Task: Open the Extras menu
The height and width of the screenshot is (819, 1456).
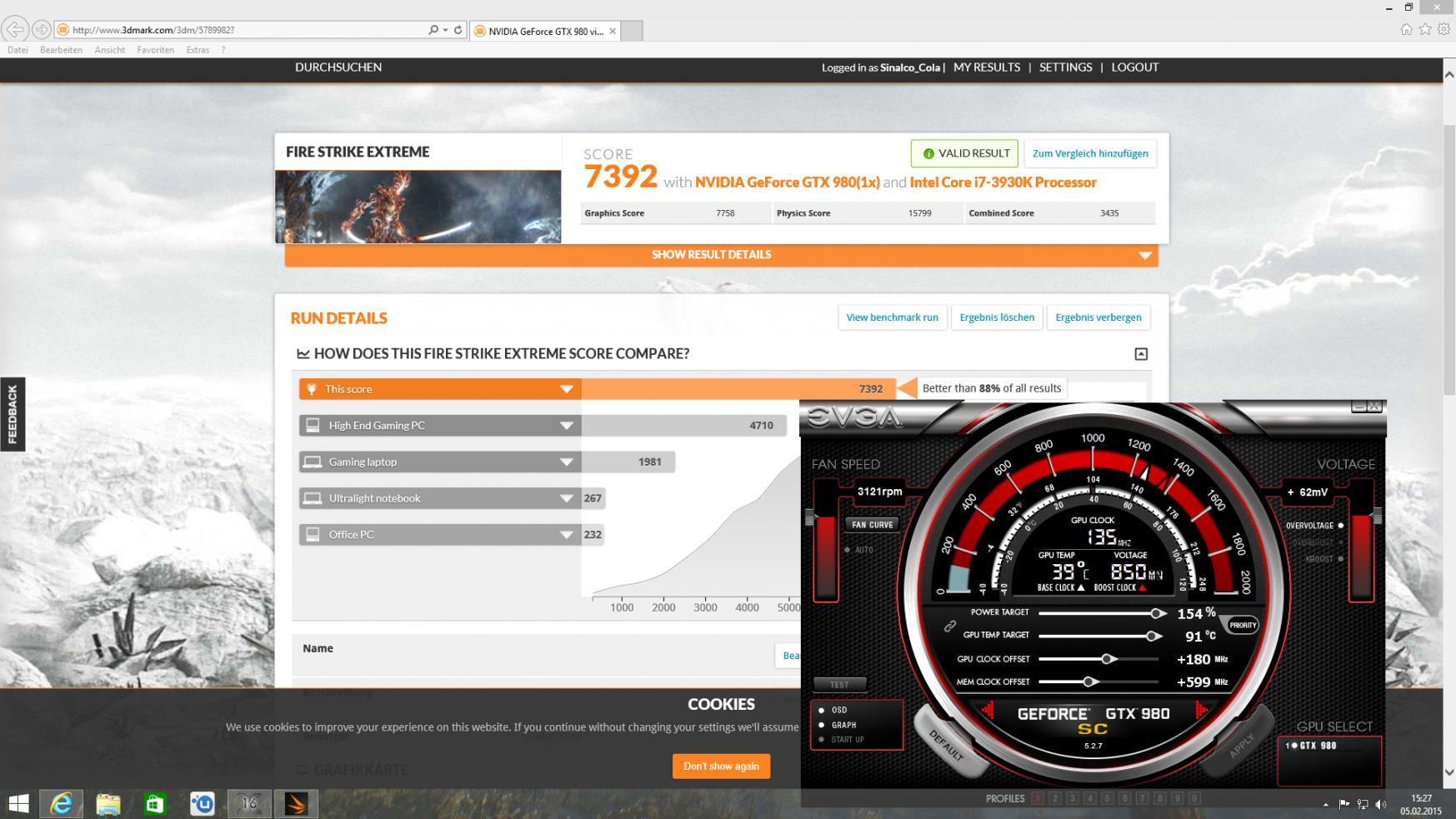Action: tap(198, 50)
